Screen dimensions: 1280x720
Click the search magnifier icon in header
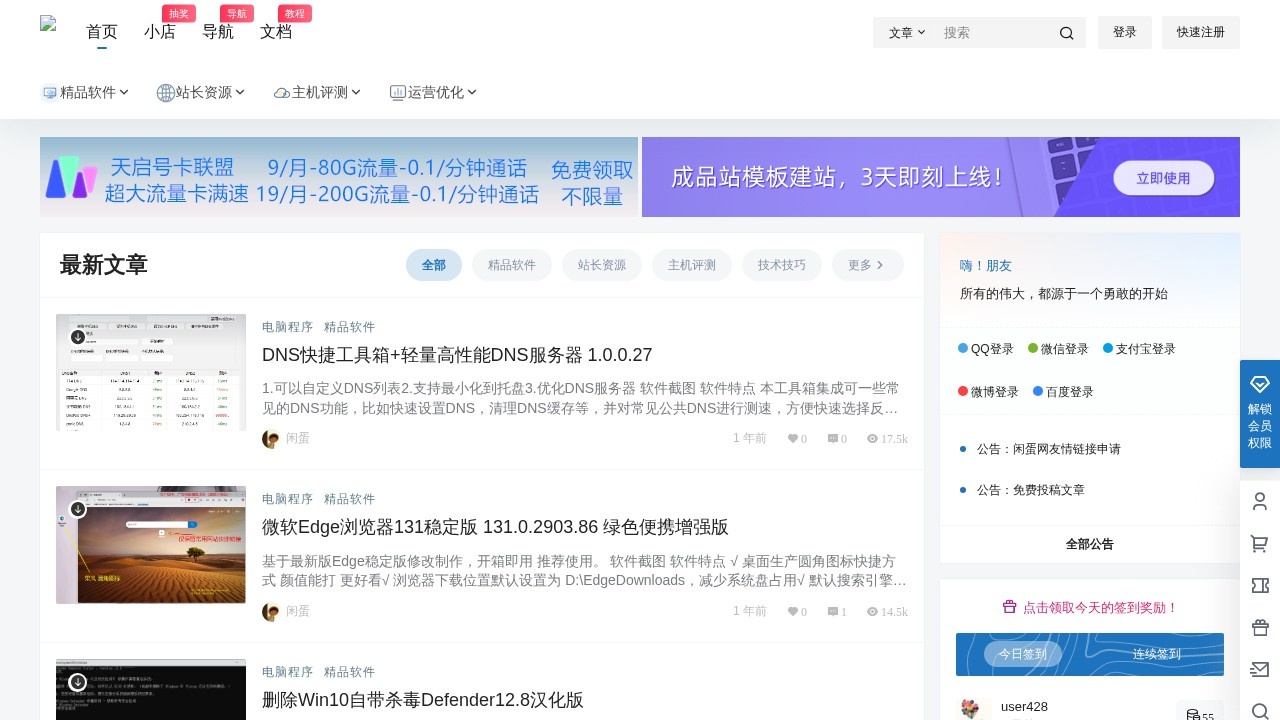[x=1066, y=33]
